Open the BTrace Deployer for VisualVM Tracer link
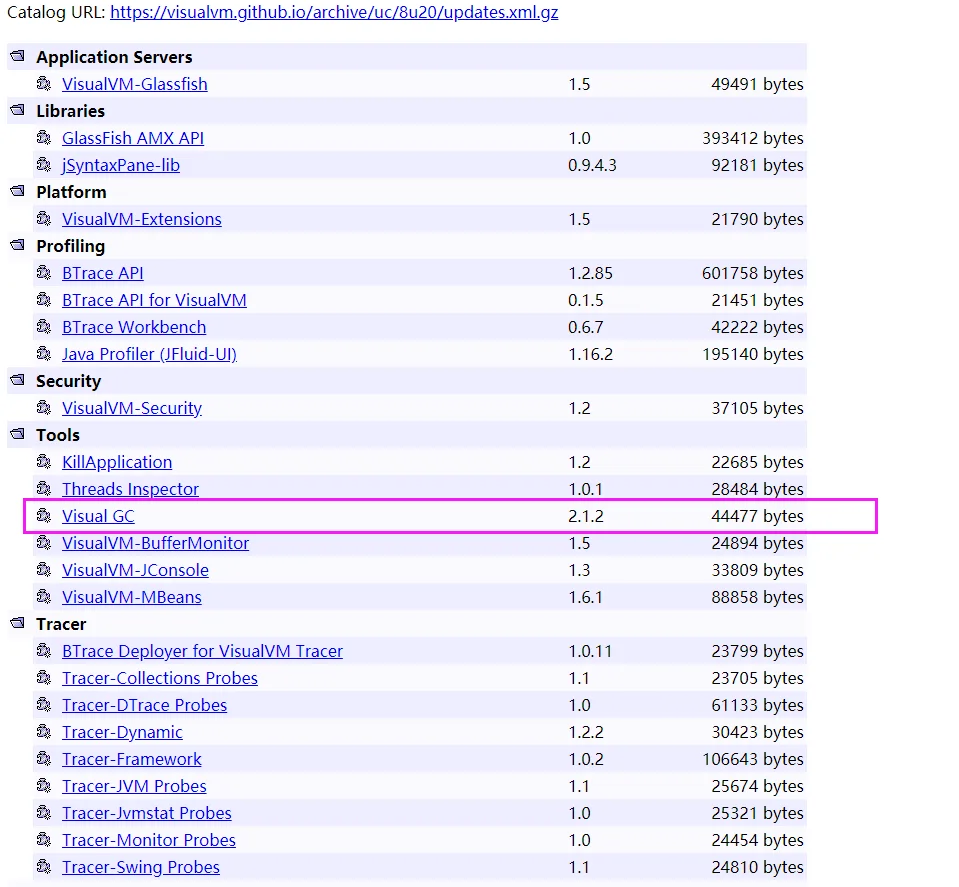The width and height of the screenshot is (959, 887). [202, 651]
